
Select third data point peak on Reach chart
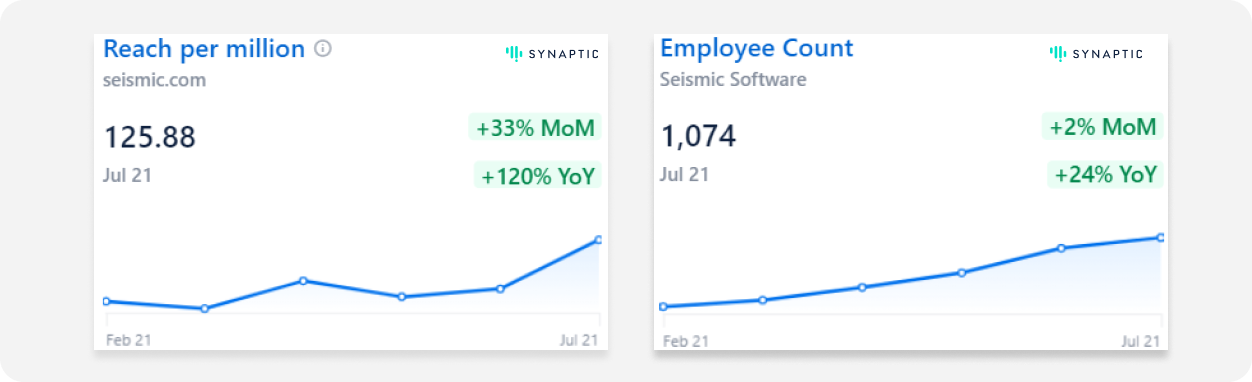tap(303, 281)
